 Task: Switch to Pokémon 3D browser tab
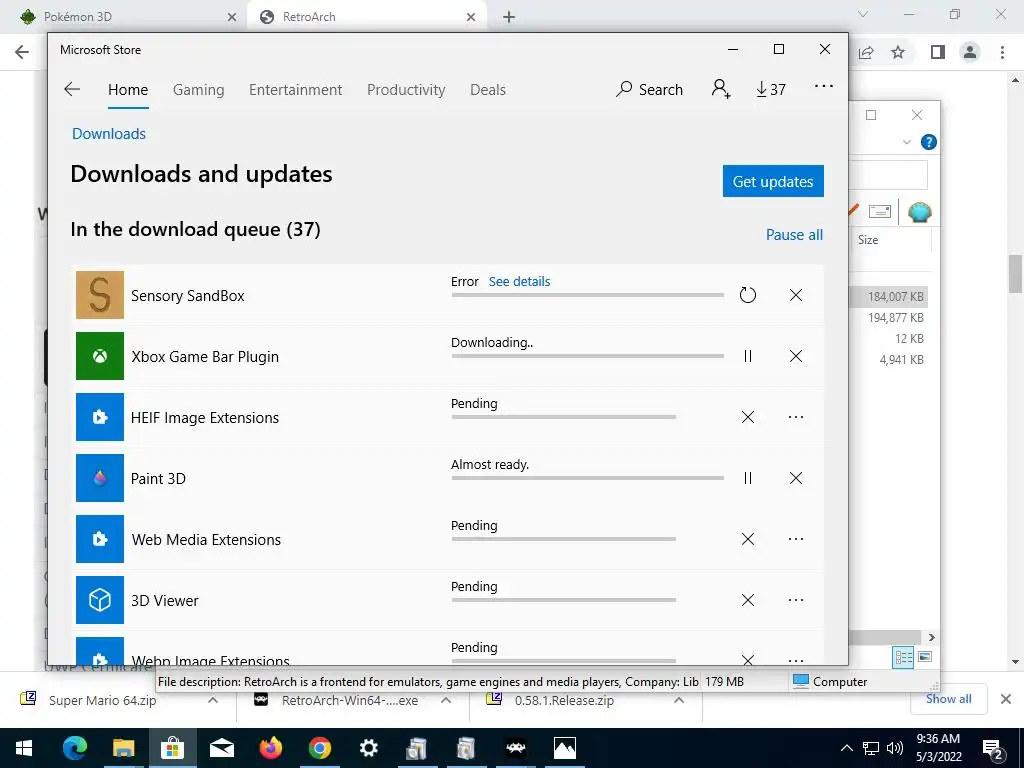(x=127, y=17)
